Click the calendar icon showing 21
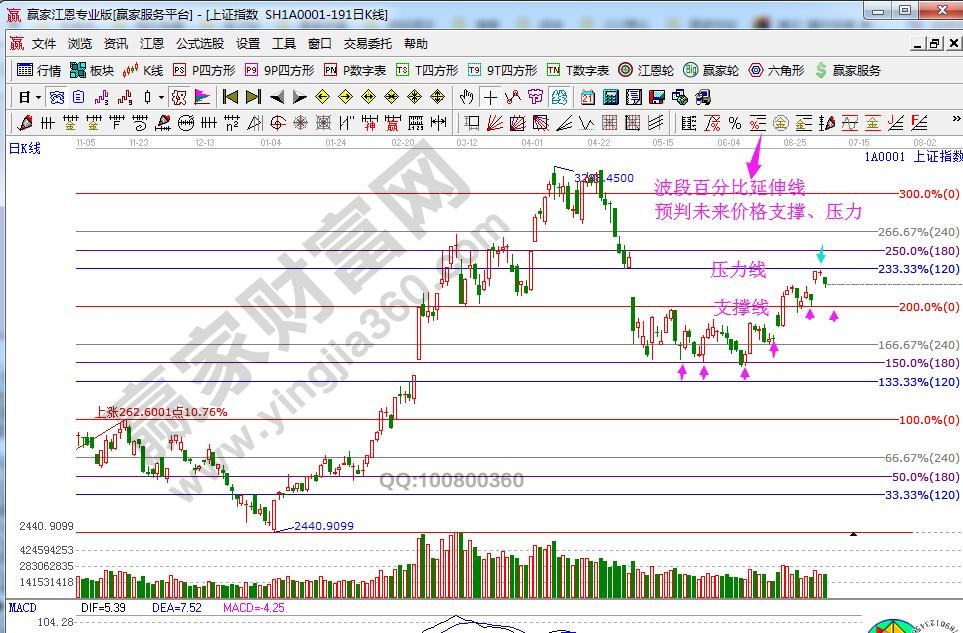 pos(586,97)
